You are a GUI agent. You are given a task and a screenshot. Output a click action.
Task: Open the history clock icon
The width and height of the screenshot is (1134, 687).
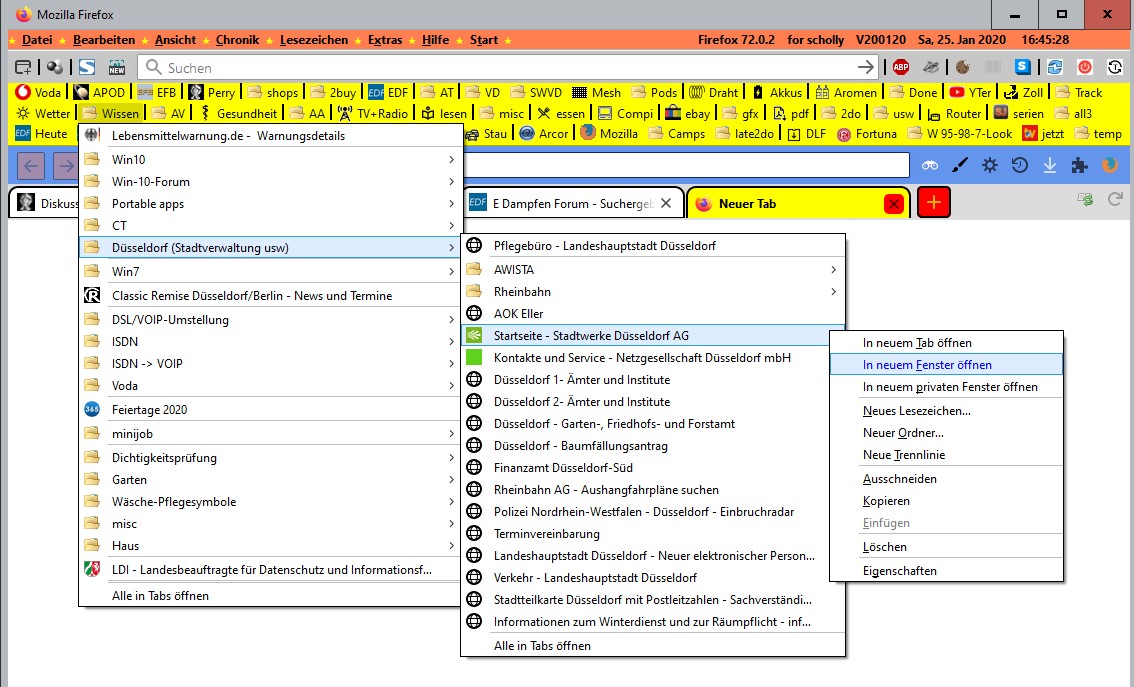1020,165
